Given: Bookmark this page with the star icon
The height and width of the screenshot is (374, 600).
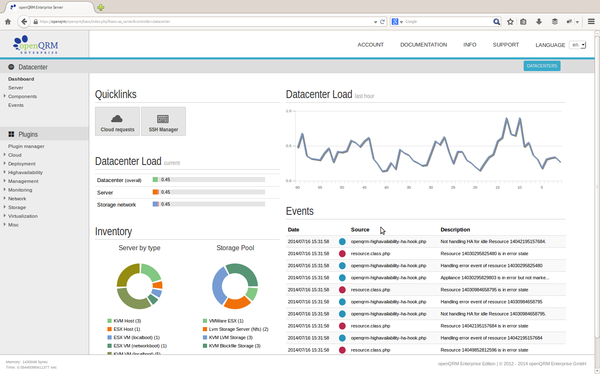Looking at the screenshot, I should 510,22.
